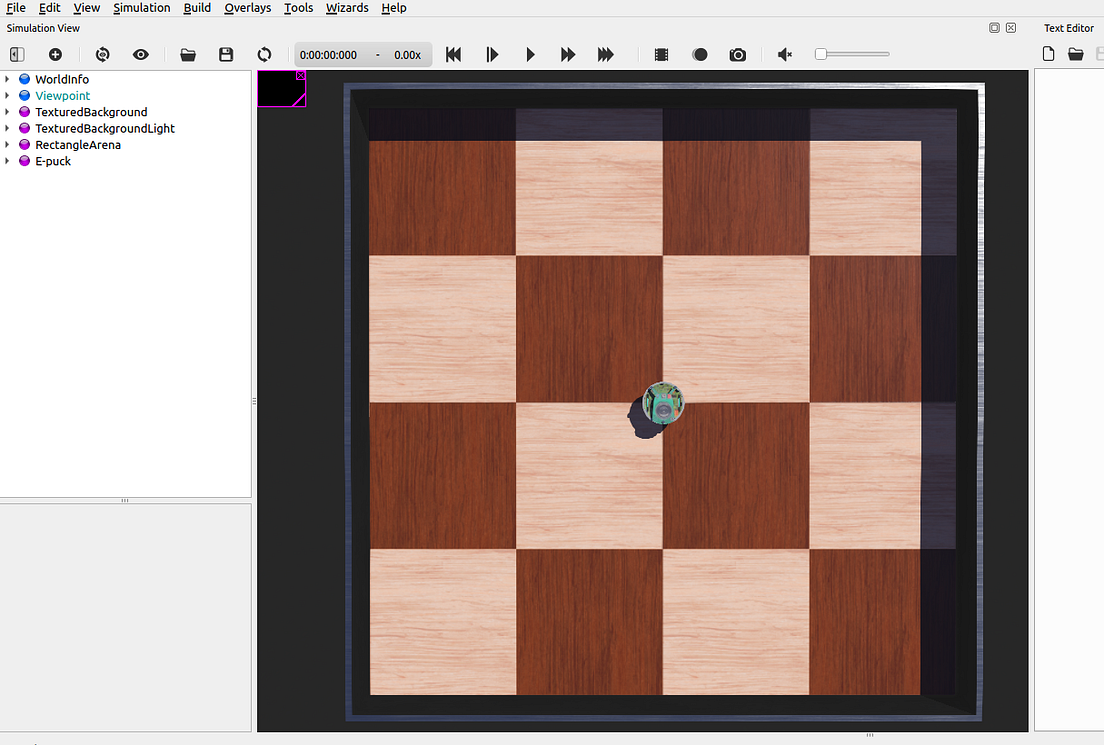The width and height of the screenshot is (1104, 745).
Task: Open the Wizards menu
Action: (347, 8)
